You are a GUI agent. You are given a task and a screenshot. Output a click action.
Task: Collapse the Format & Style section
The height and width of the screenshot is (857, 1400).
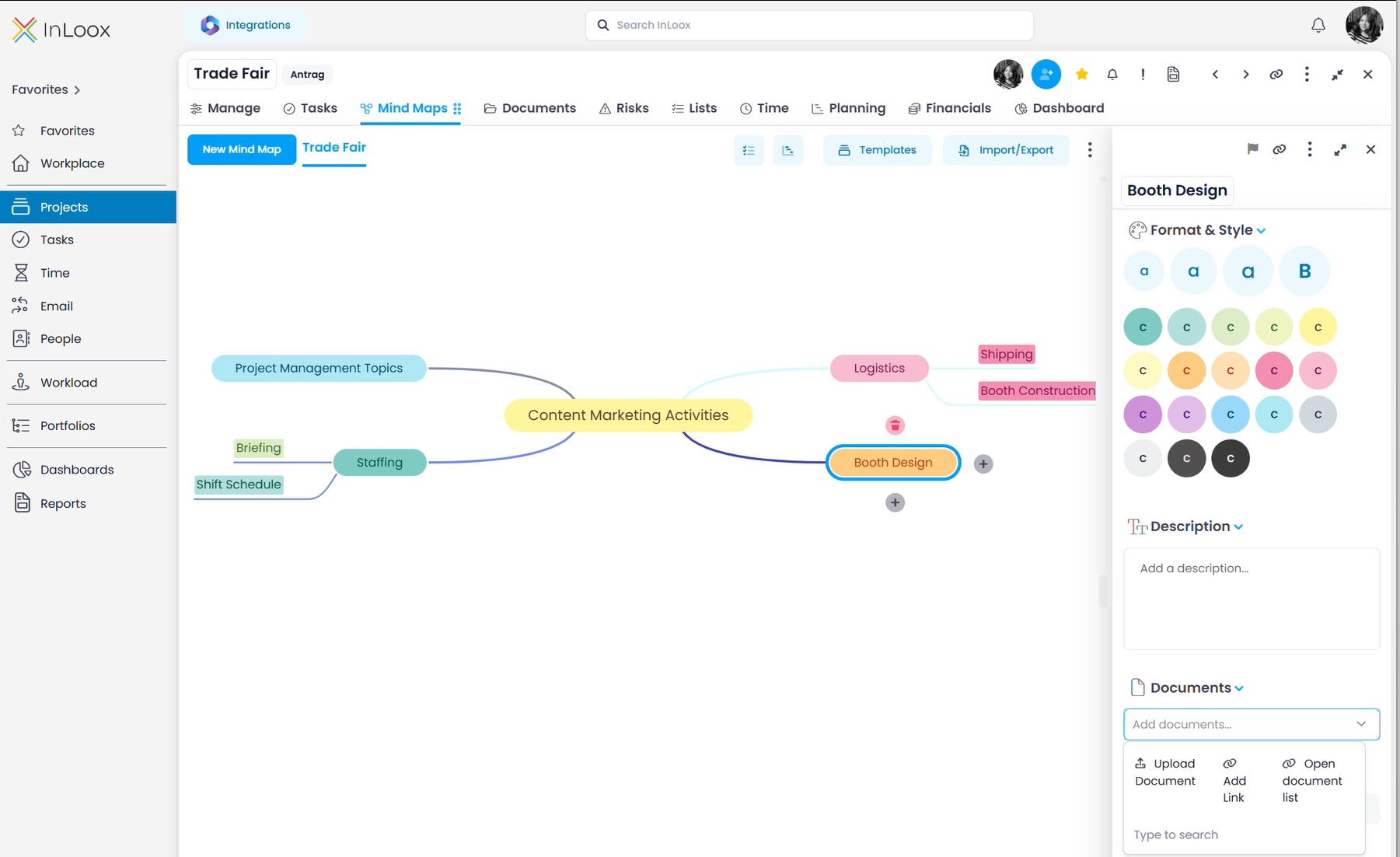(x=1261, y=231)
